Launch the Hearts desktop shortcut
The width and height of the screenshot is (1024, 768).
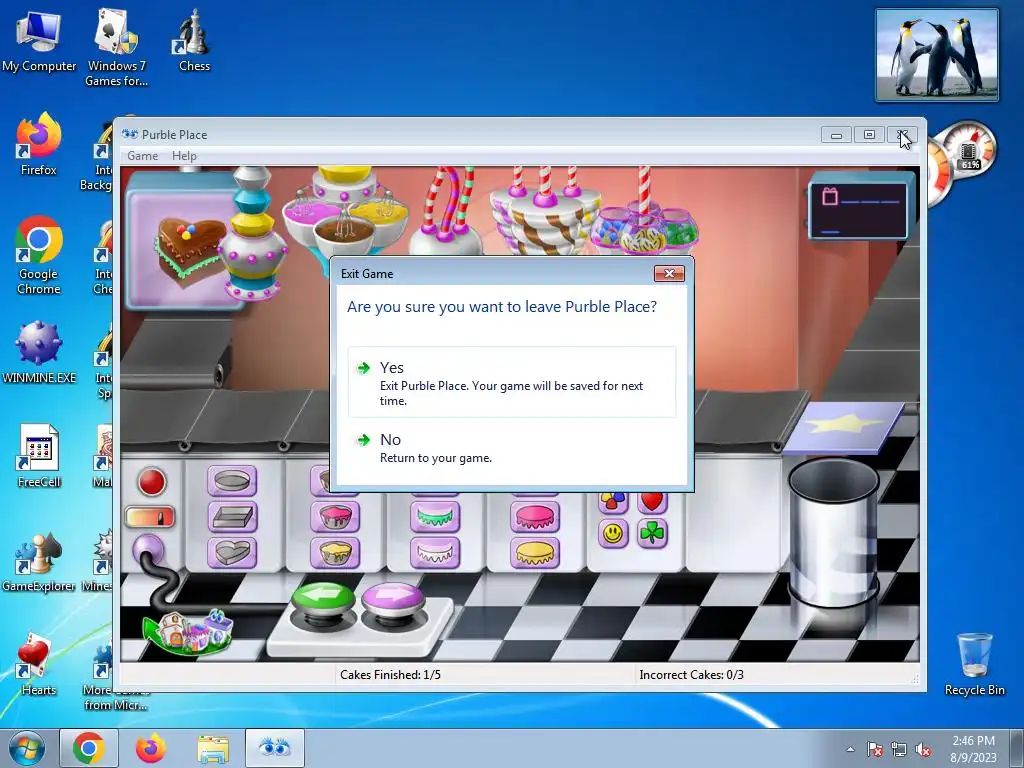click(x=39, y=664)
